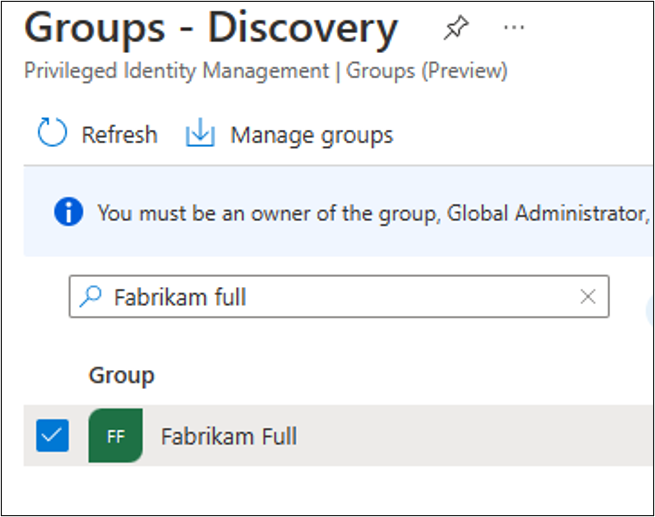
Task: Click the Manage groups text label
Action: point(312,134)
